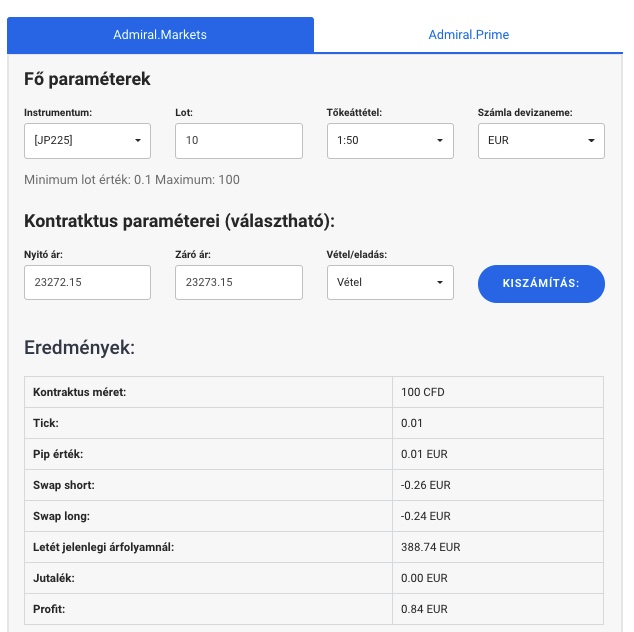Select the Letét value 388.74 EUR
The width and height of the screenshot is (634, 632).
[x=430, y=547]
